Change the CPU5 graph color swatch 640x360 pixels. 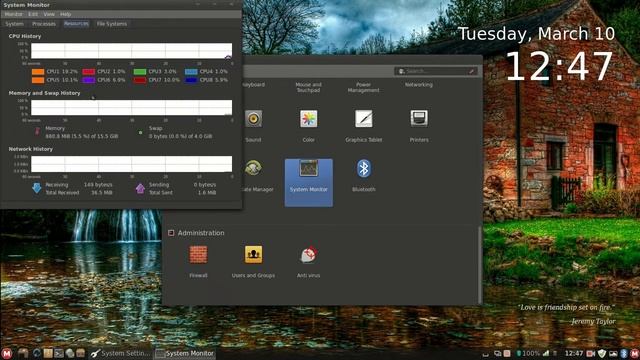click(38, 80)
